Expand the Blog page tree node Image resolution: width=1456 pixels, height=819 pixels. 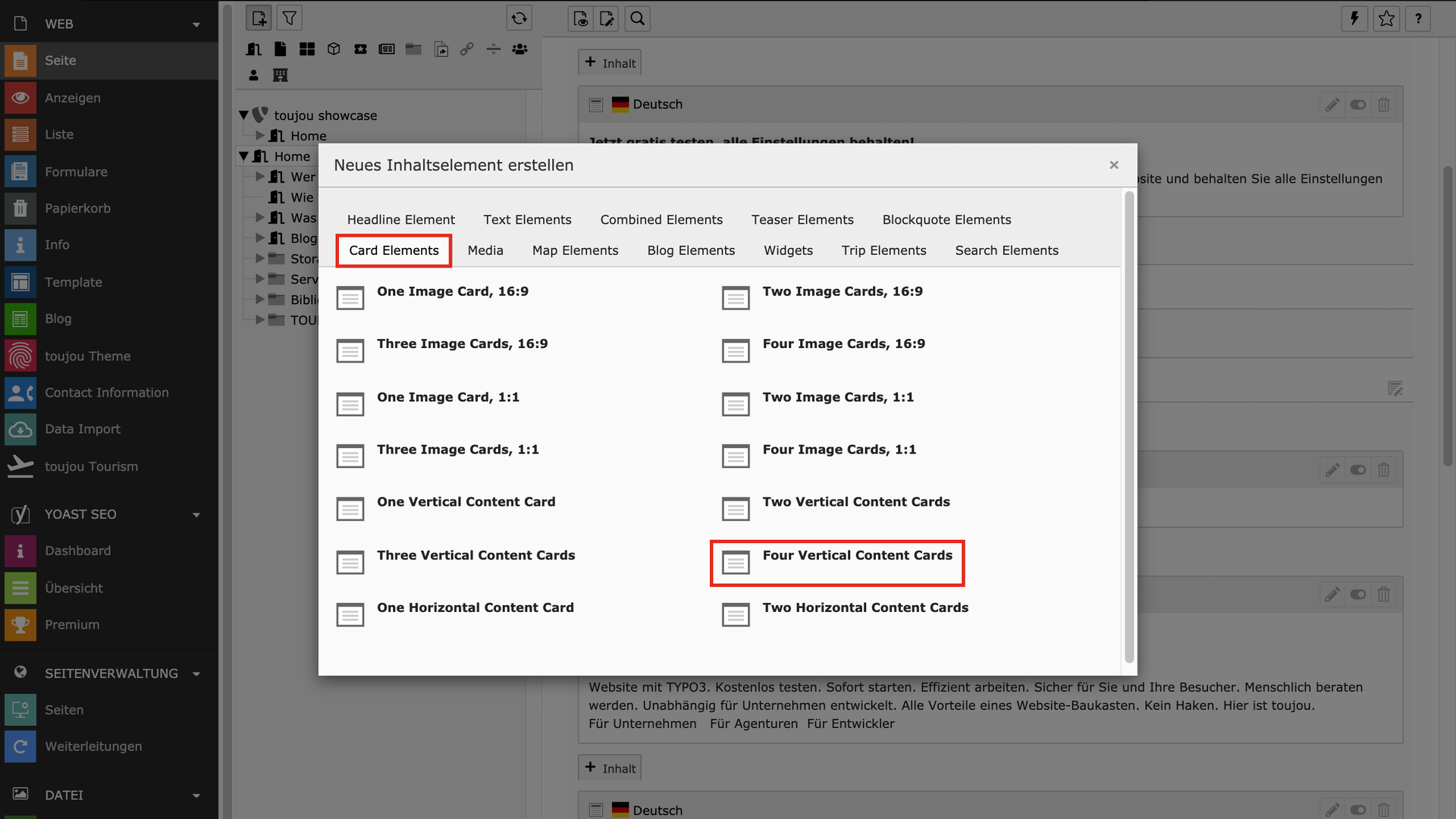coord(260,238)
